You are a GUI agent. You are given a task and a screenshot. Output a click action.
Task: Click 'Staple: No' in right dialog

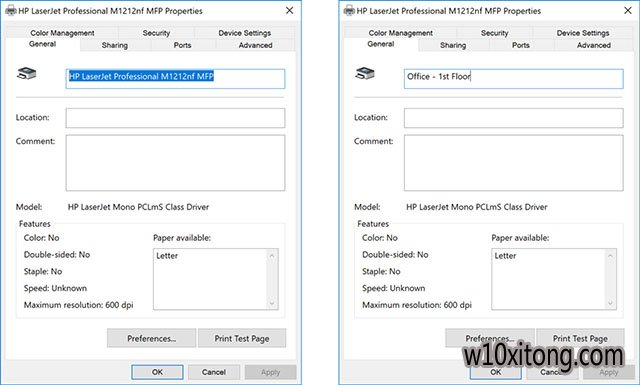tap(381, 271)
